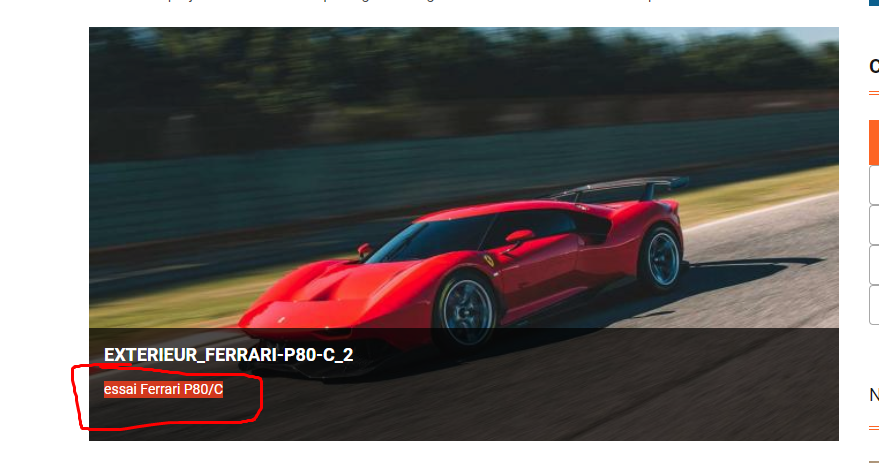Image resolution: width=879 pixels, height=463 pixels.
Task: Click the sidebar heading starting with N
Action: click(x=874, y=395)
